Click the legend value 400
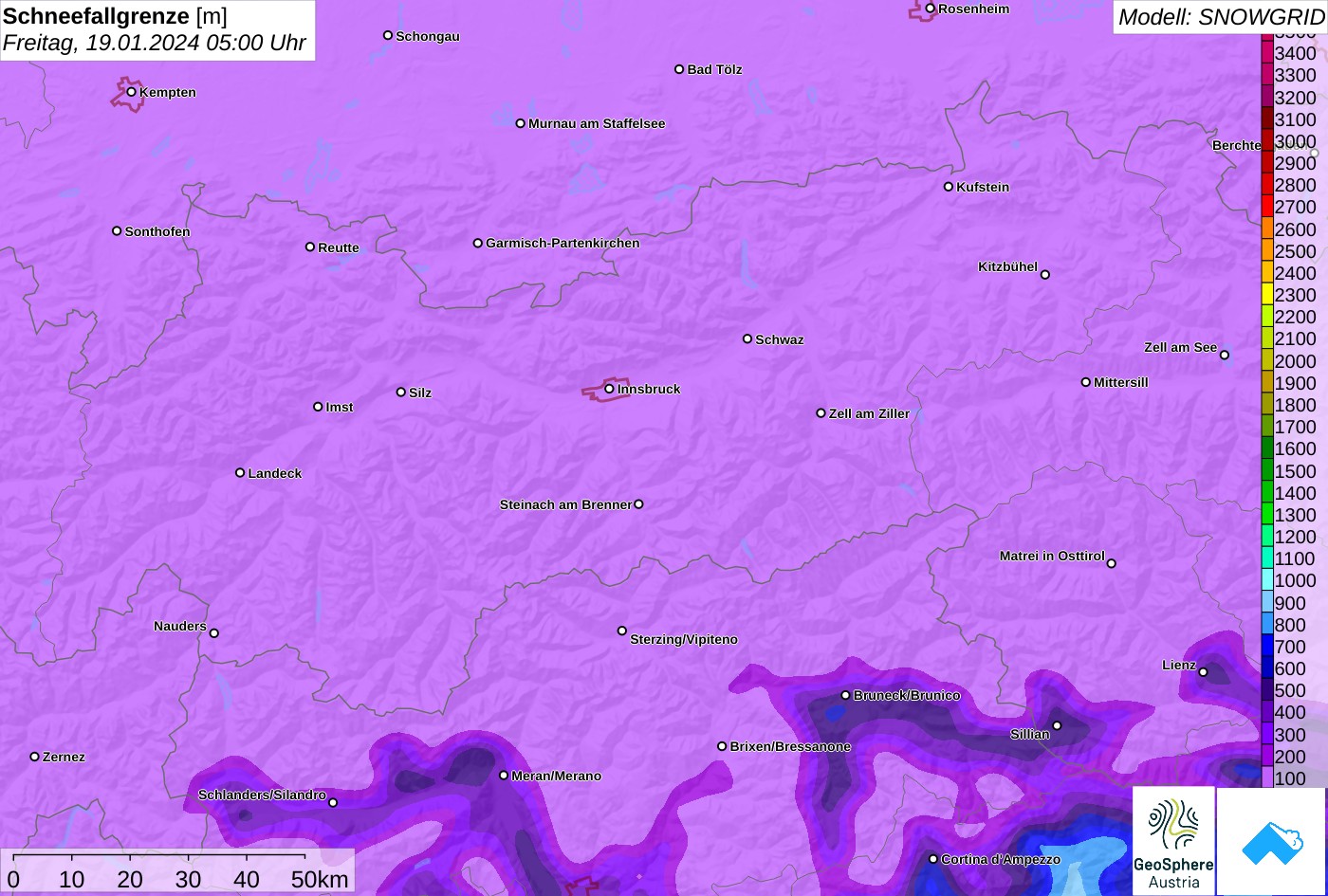Viewport: 1328px width, 896px height. pos(1290,712)
